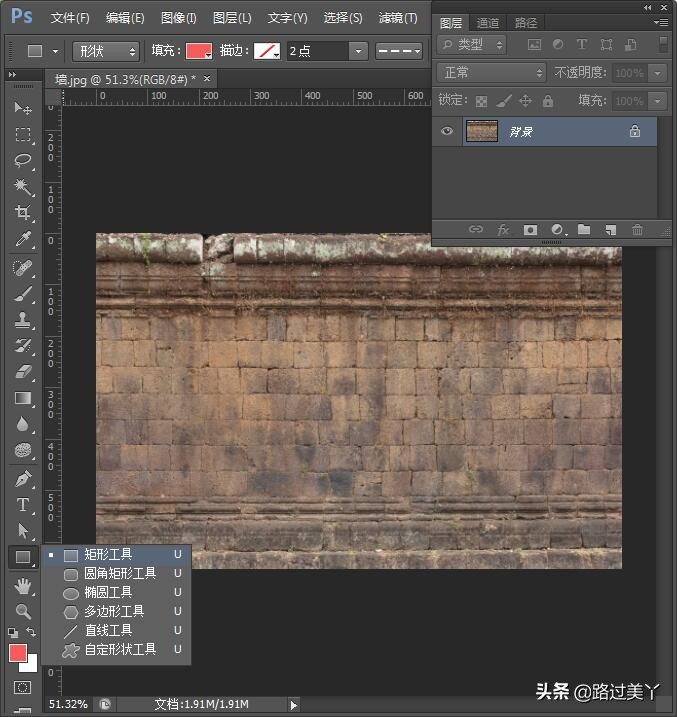Open the 滤镜(T) menu
Screen dimensions: 677x717
click(x=398, y=18)
